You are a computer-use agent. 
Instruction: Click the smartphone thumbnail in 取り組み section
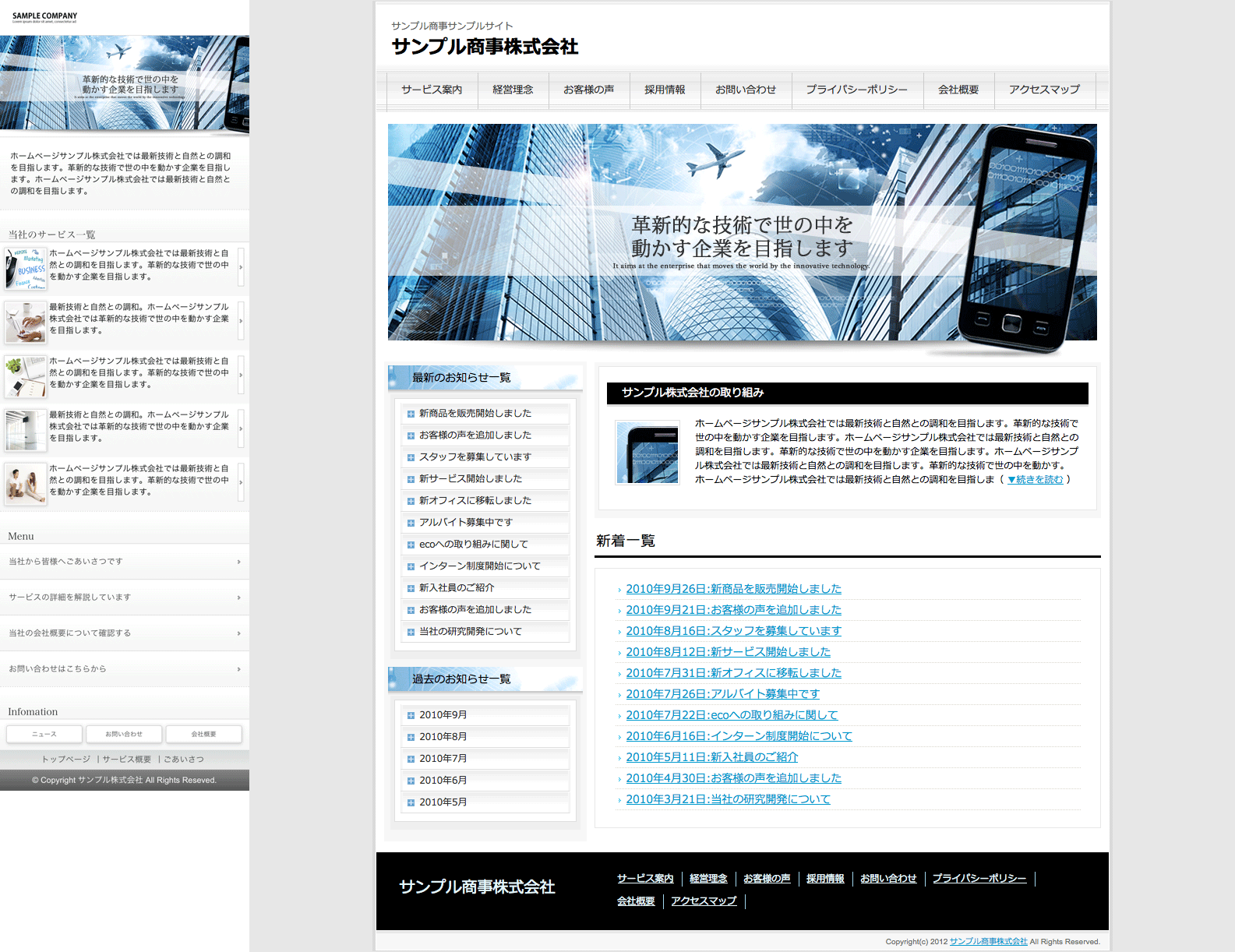tap(647, 453)
